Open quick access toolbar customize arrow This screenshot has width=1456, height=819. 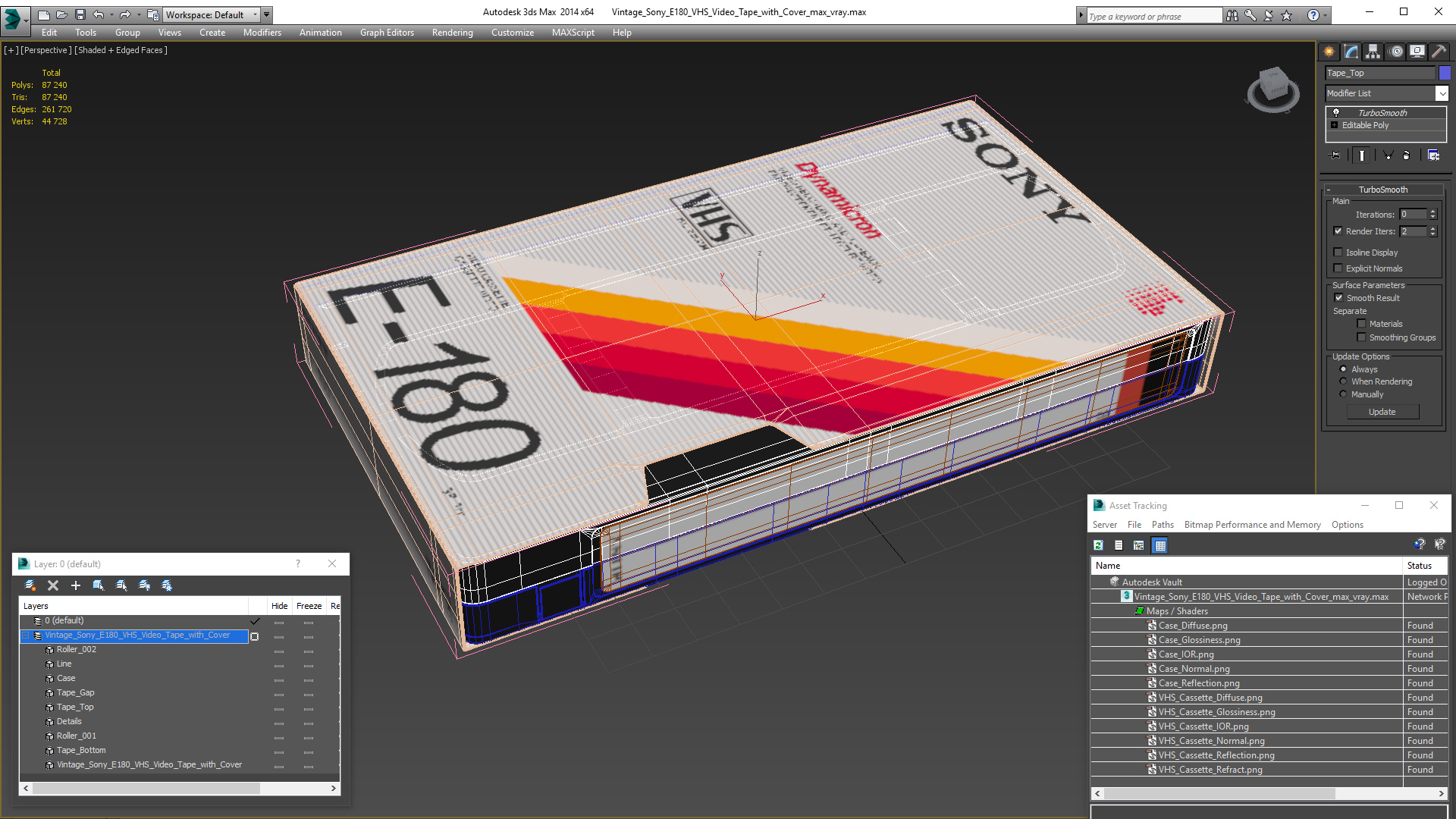tap(266, 14)
